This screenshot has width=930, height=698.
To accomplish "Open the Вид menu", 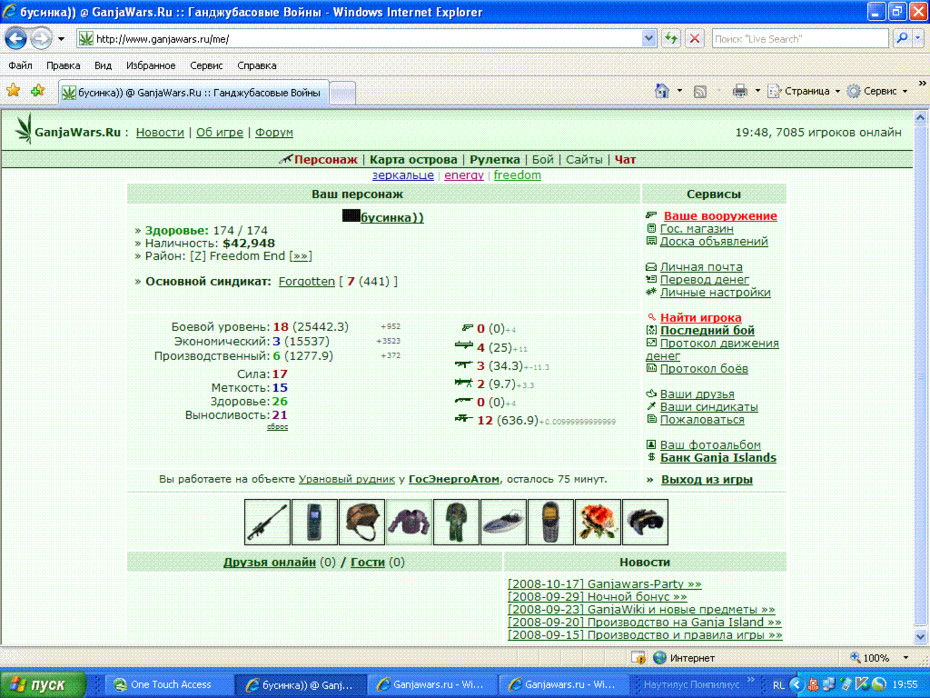I will click(x=103, y=65).
